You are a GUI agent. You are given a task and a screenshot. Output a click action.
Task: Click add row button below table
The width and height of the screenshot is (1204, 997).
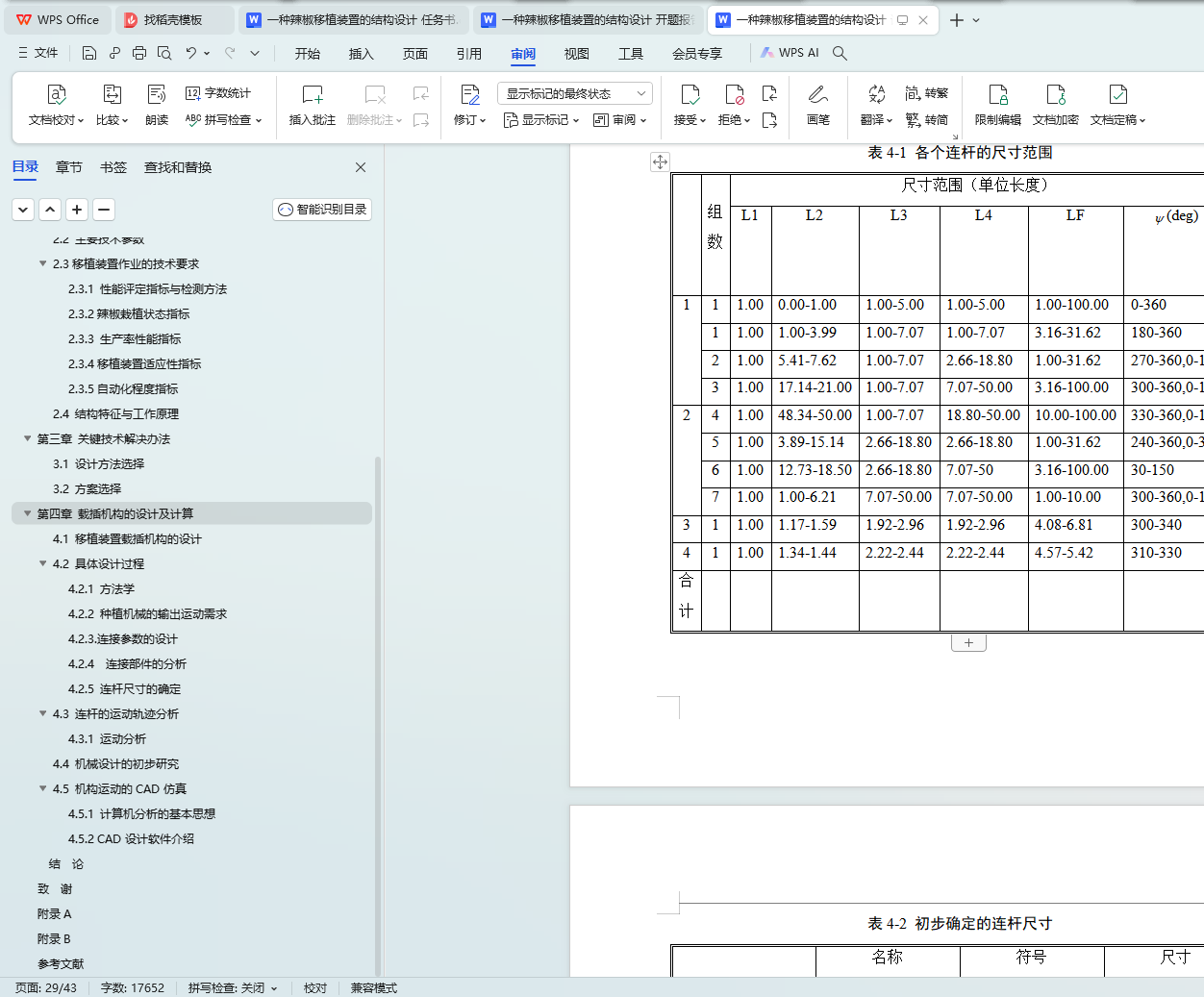coord(968,642)
